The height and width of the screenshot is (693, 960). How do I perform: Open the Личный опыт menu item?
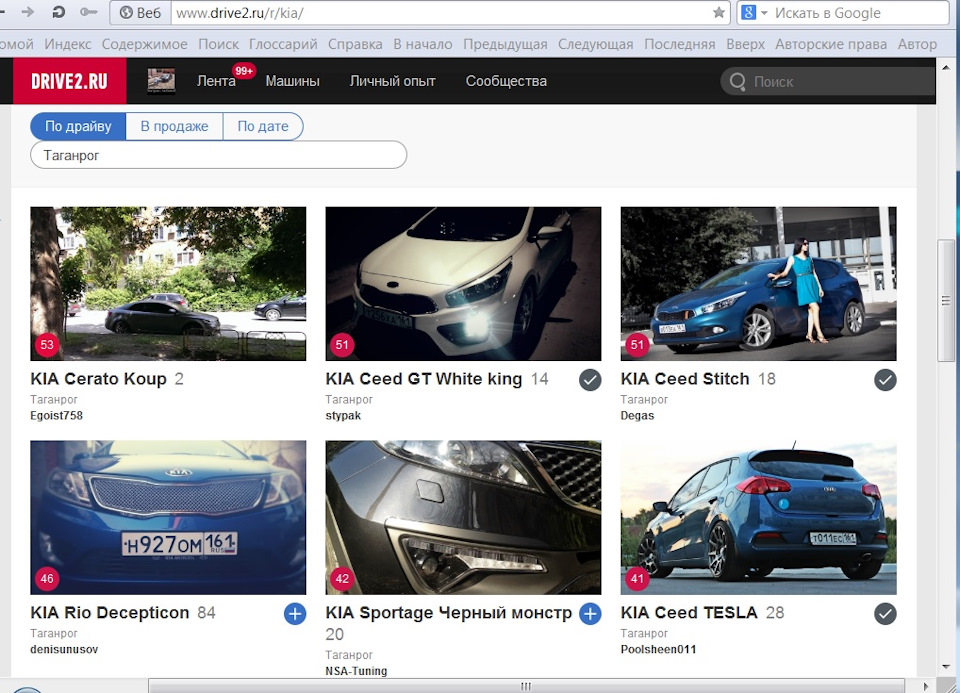(392, 81)
